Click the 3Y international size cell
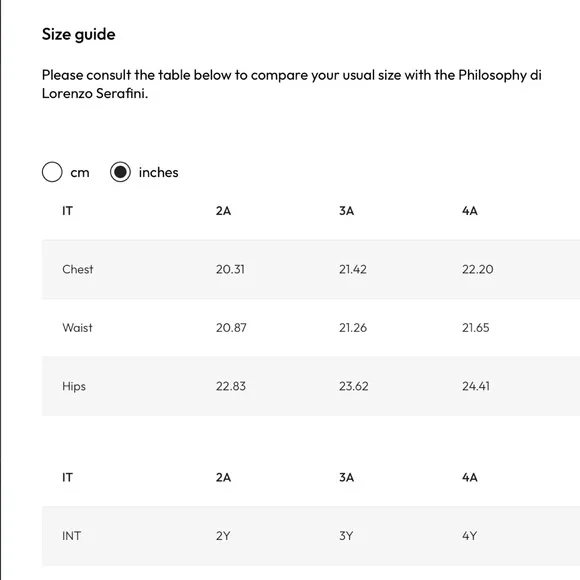 pyautogui.click(x=346, y=536)
